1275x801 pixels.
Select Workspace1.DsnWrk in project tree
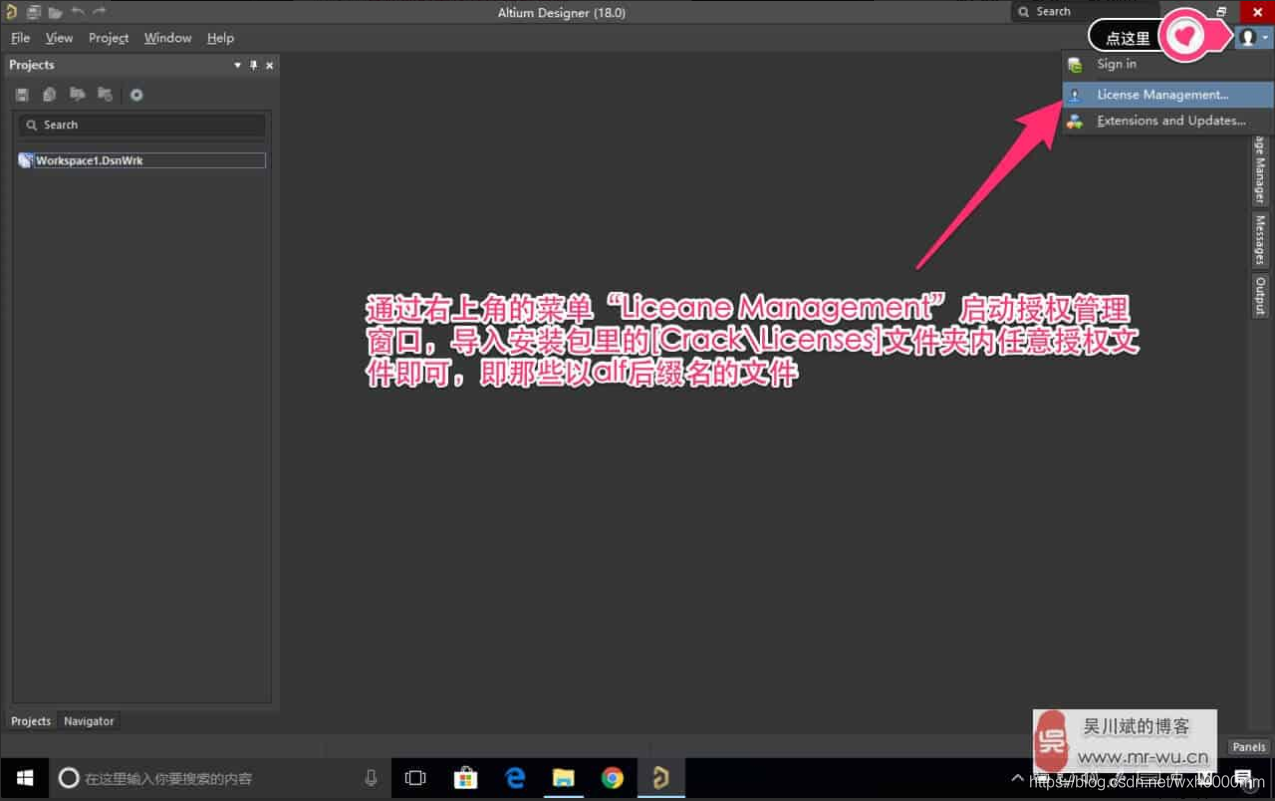[90, 160]
